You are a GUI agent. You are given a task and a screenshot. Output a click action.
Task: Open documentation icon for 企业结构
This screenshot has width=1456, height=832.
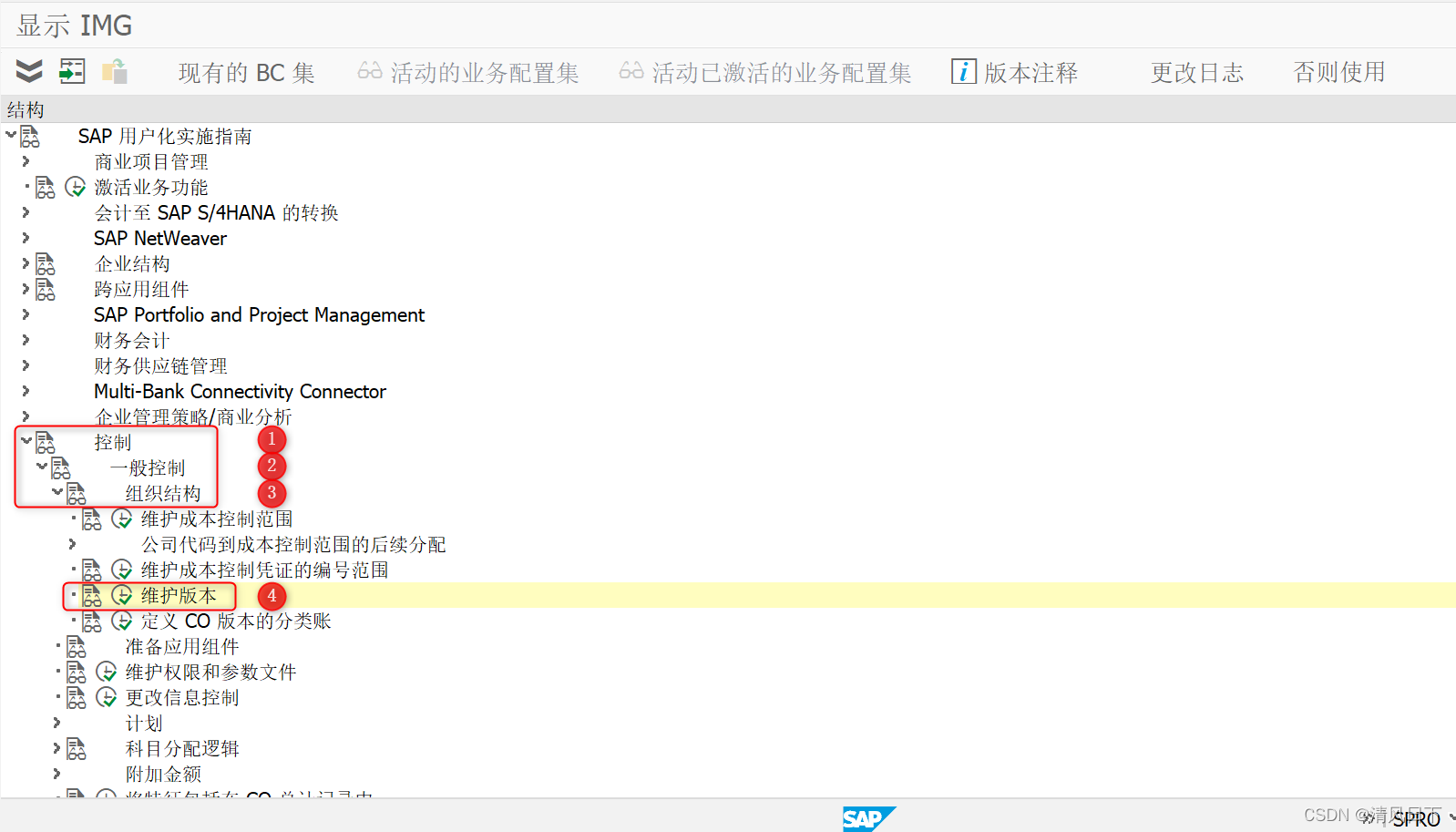point(46,264)
